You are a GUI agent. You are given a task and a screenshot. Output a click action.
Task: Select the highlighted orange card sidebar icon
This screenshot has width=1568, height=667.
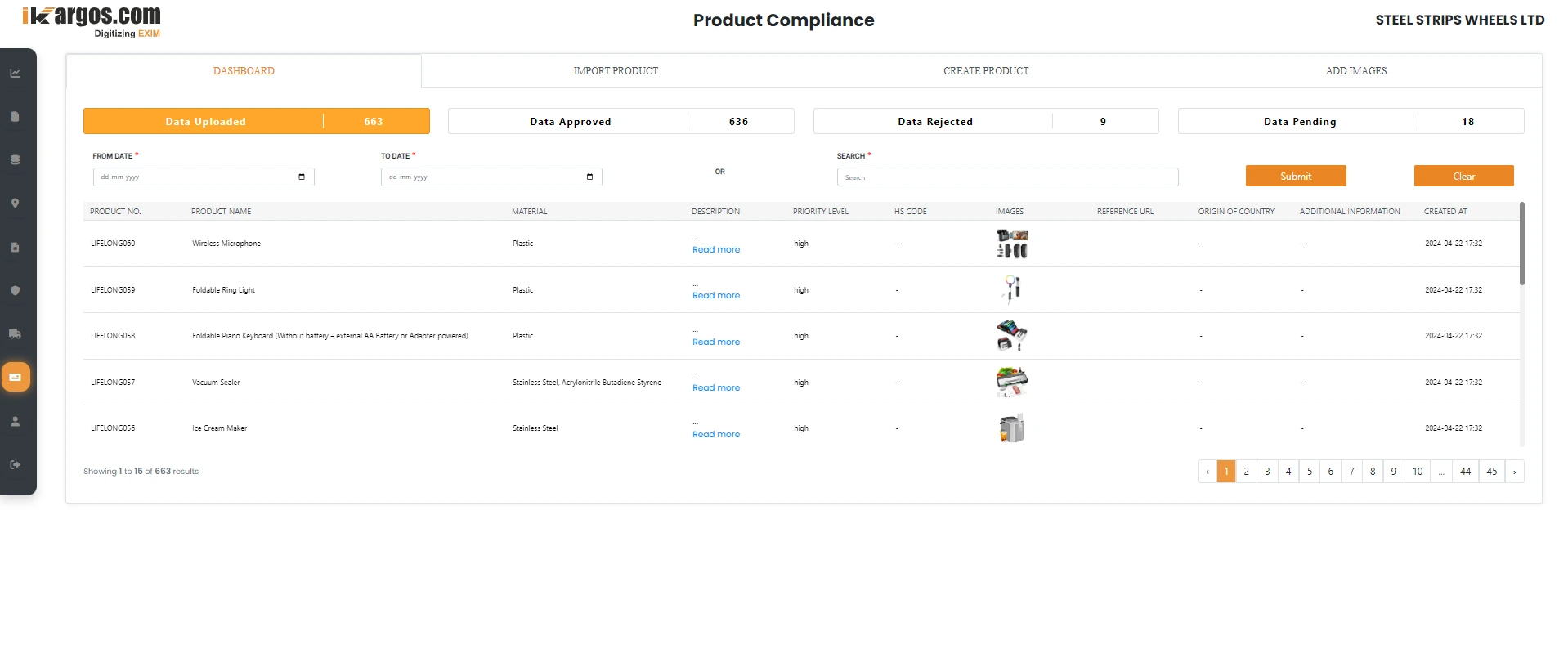(x=16, y=377)
